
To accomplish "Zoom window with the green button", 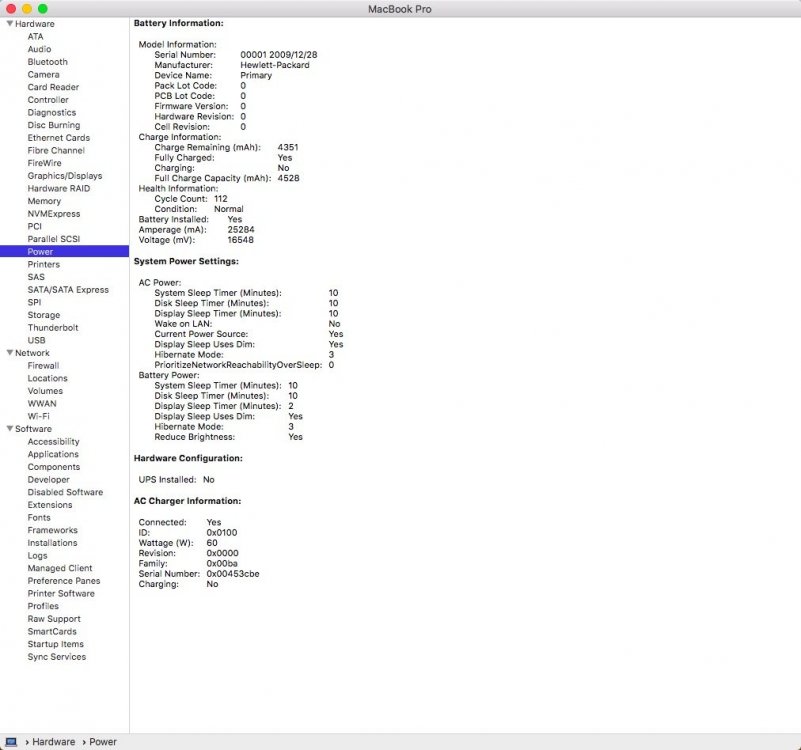I will click(x=42, y=9).
